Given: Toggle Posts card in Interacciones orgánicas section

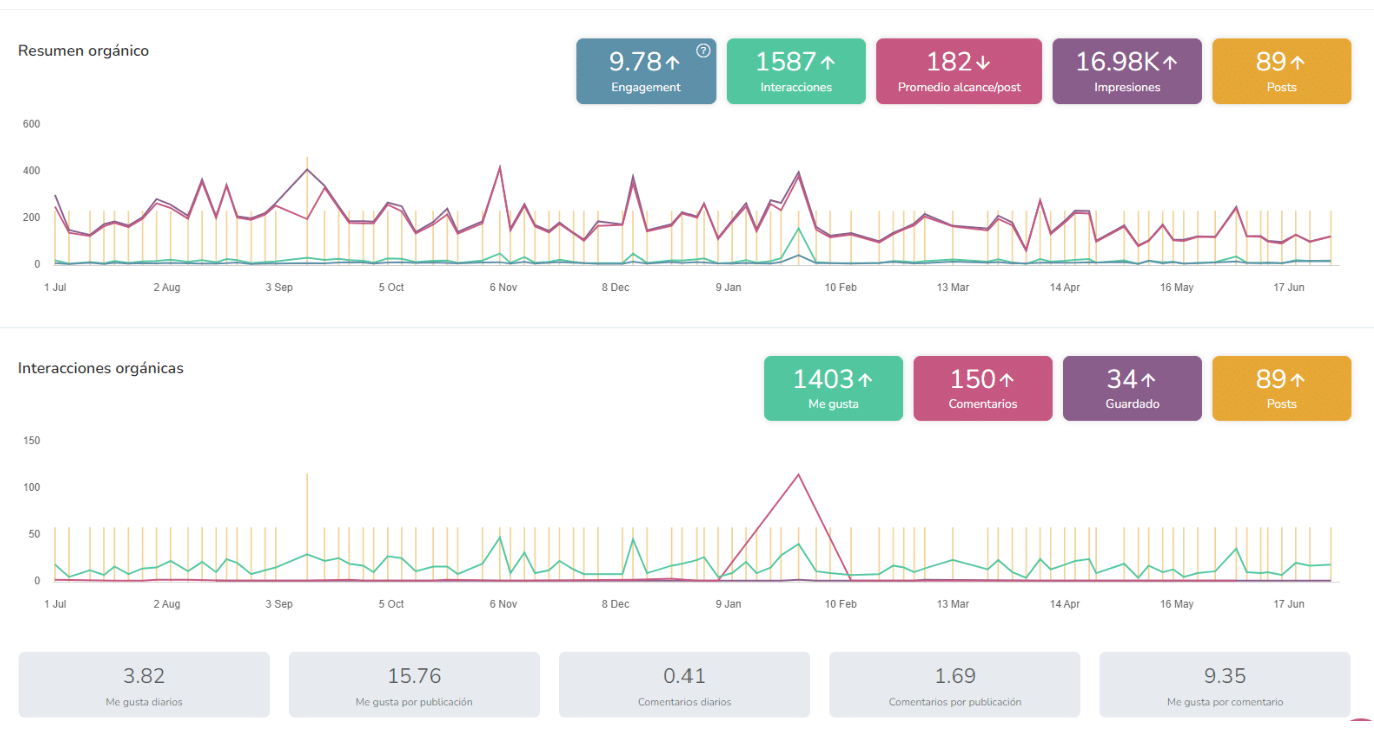Looking at the screenshot, I should pyautogui.click(x=1281, y=389).
